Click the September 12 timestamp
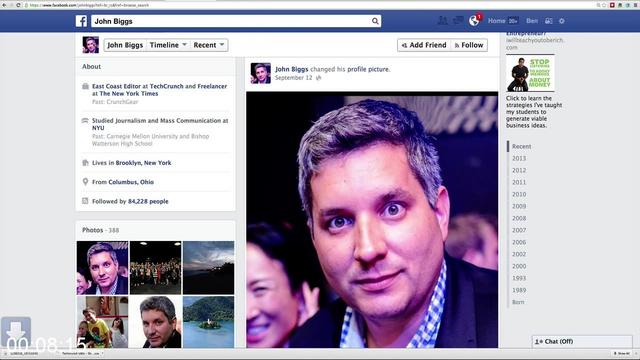 (x=293, y=78)
